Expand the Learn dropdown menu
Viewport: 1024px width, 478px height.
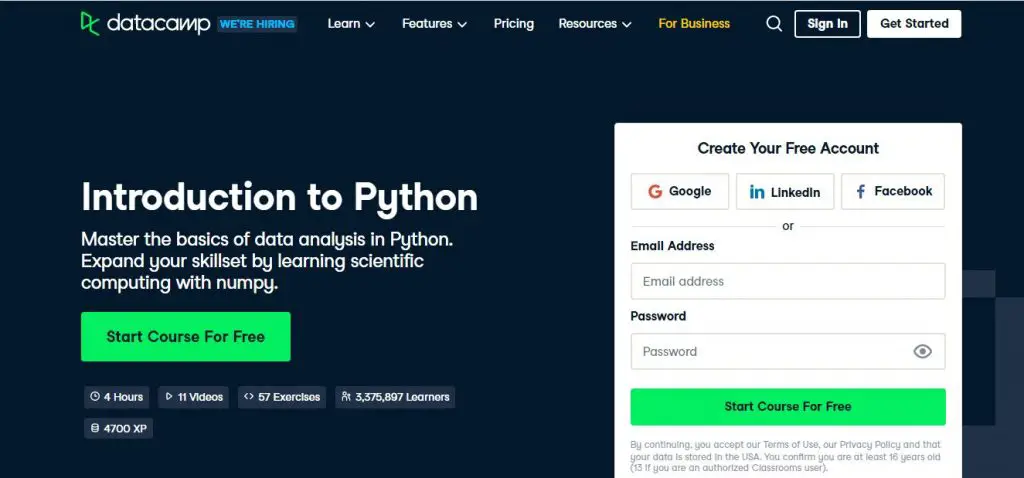click(x=351, y=24)
